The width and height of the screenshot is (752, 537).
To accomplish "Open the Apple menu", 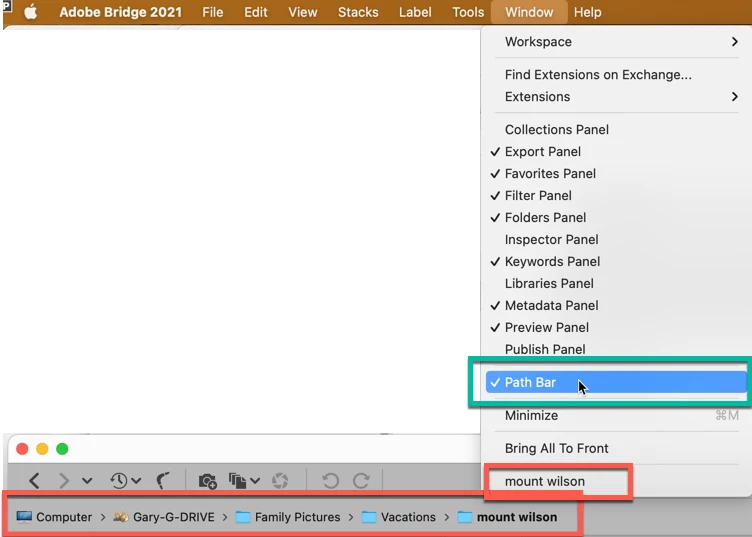I will point(31,12).
